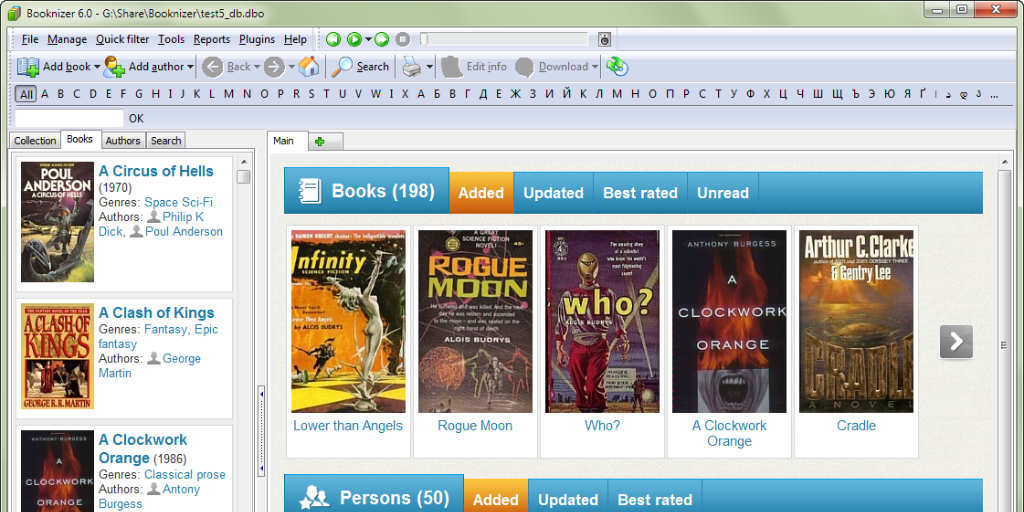Open the Poul Anderson author link
The height and width of the screenshot is (512, 1024).
coord(184,232)
